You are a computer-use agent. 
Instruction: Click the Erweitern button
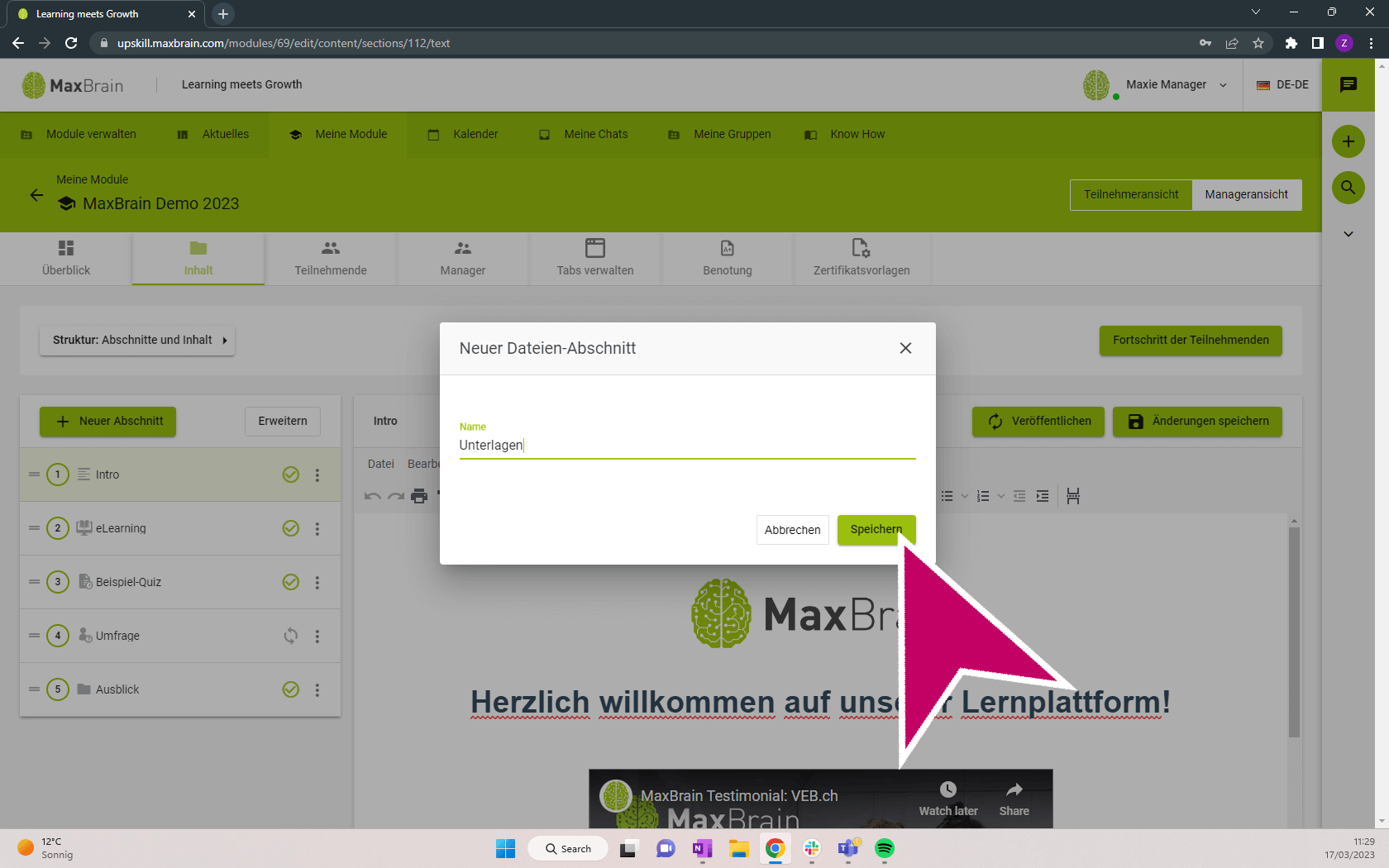[x=283, y=421]
